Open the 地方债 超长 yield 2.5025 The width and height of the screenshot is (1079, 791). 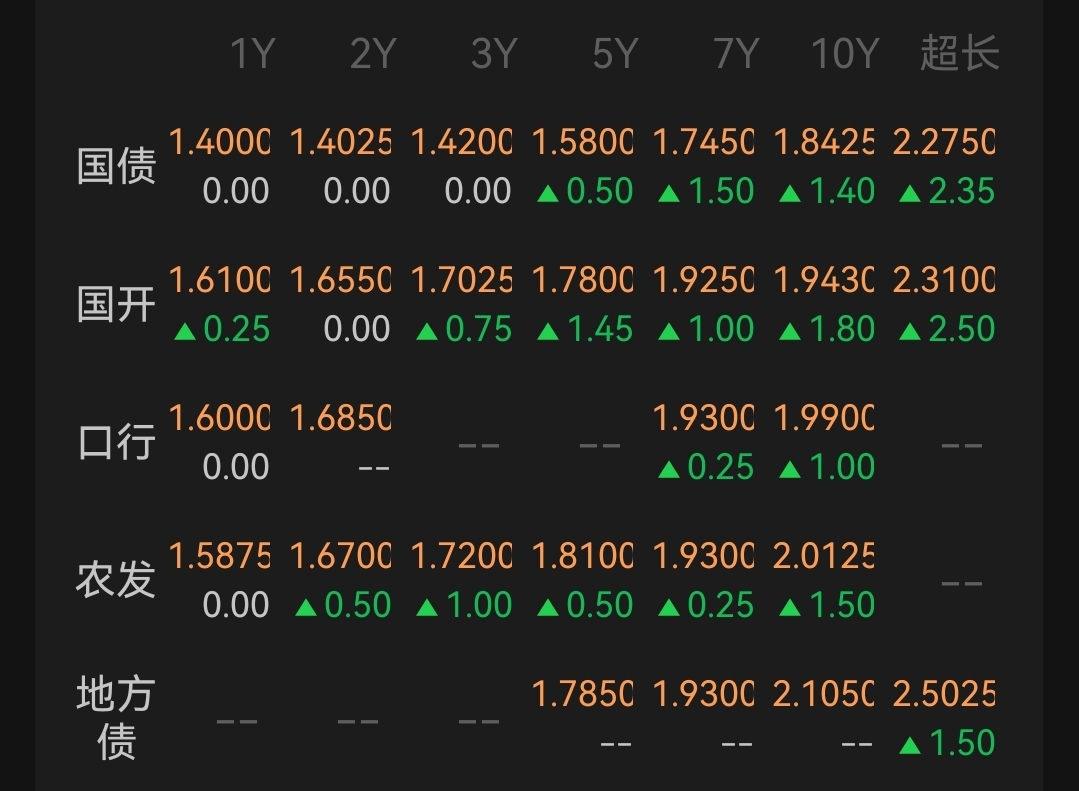click(944, 695)
